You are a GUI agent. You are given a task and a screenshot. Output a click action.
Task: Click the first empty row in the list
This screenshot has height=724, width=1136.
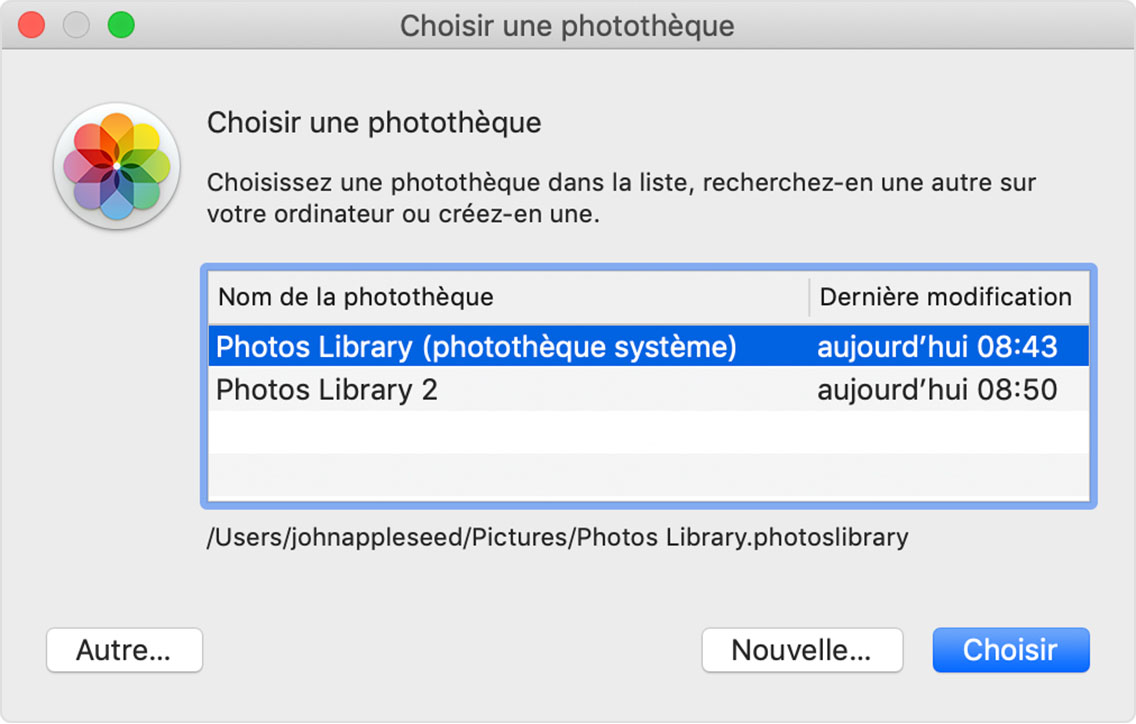648,432
